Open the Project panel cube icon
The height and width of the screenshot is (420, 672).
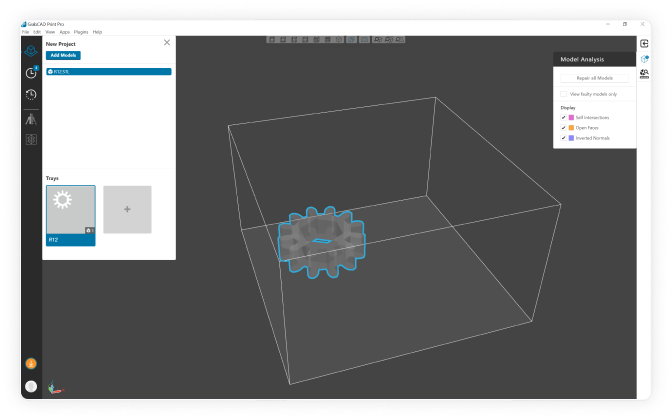[31, 50]
